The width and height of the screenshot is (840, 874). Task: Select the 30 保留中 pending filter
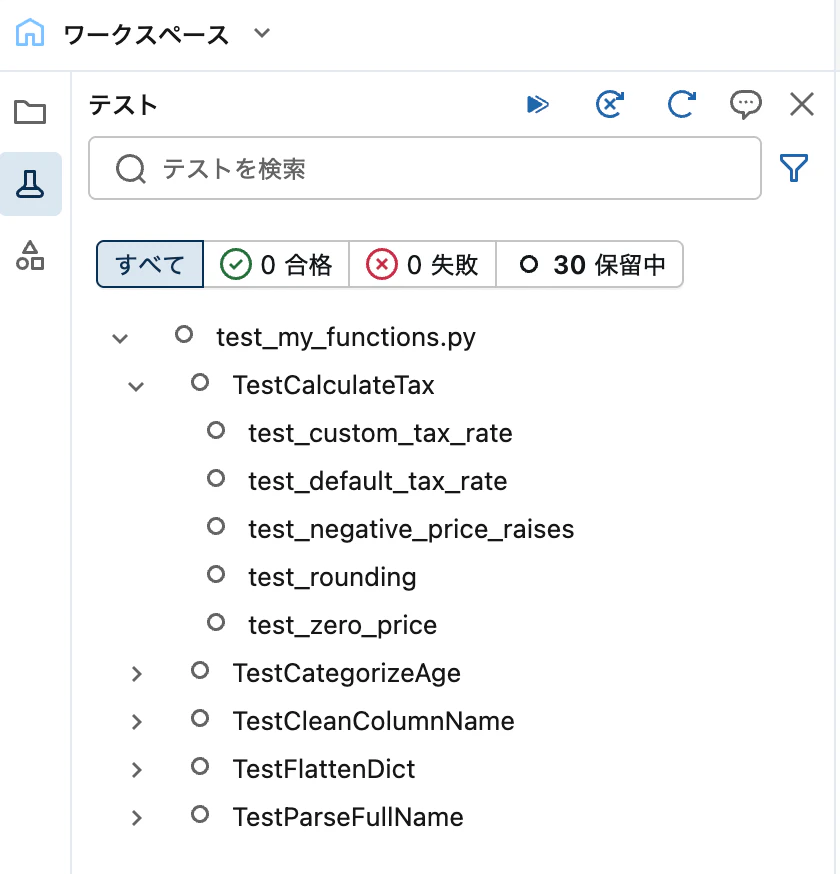coord(590,264)
